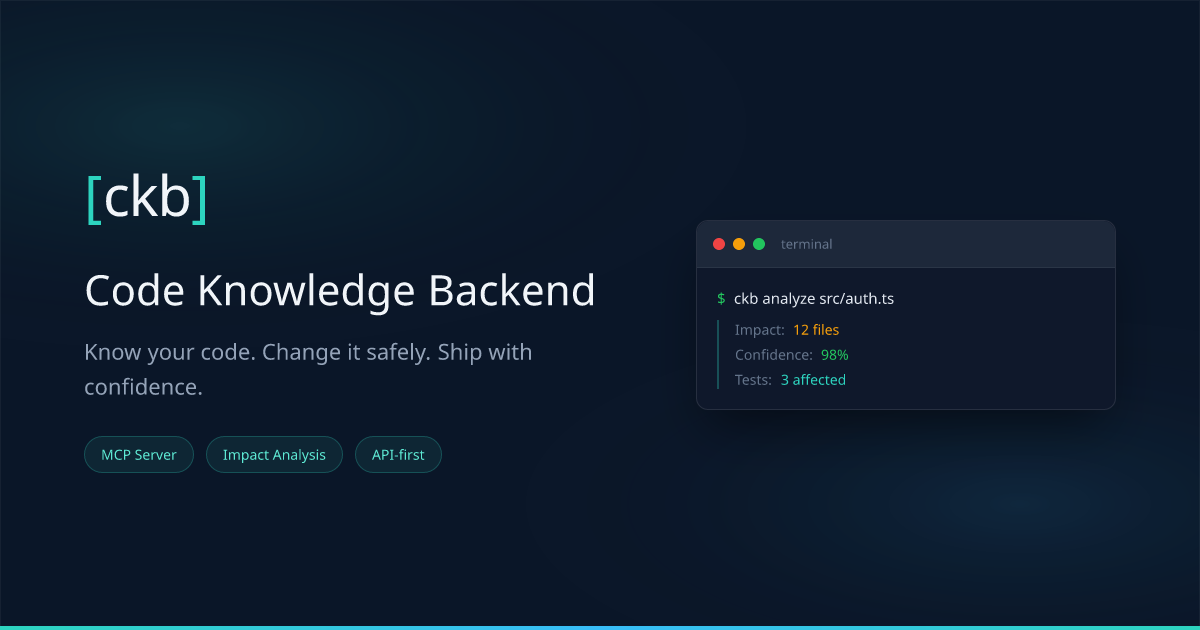This screenshot has width=1200, height=630.
Task: Click the green terminal traffic light dot
Action: 759,243
